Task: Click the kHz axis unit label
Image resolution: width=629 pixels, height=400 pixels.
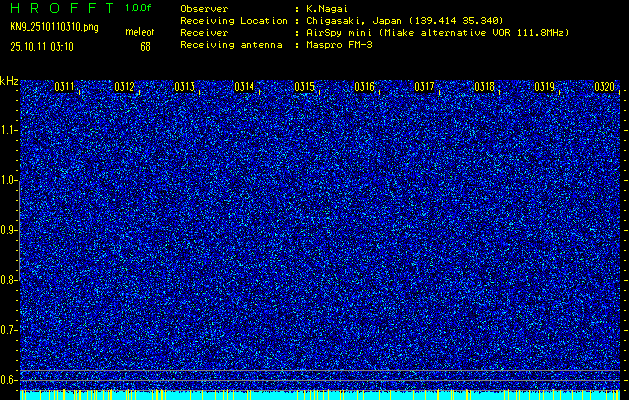Action: pyautogui.click(x=9, y=80)
